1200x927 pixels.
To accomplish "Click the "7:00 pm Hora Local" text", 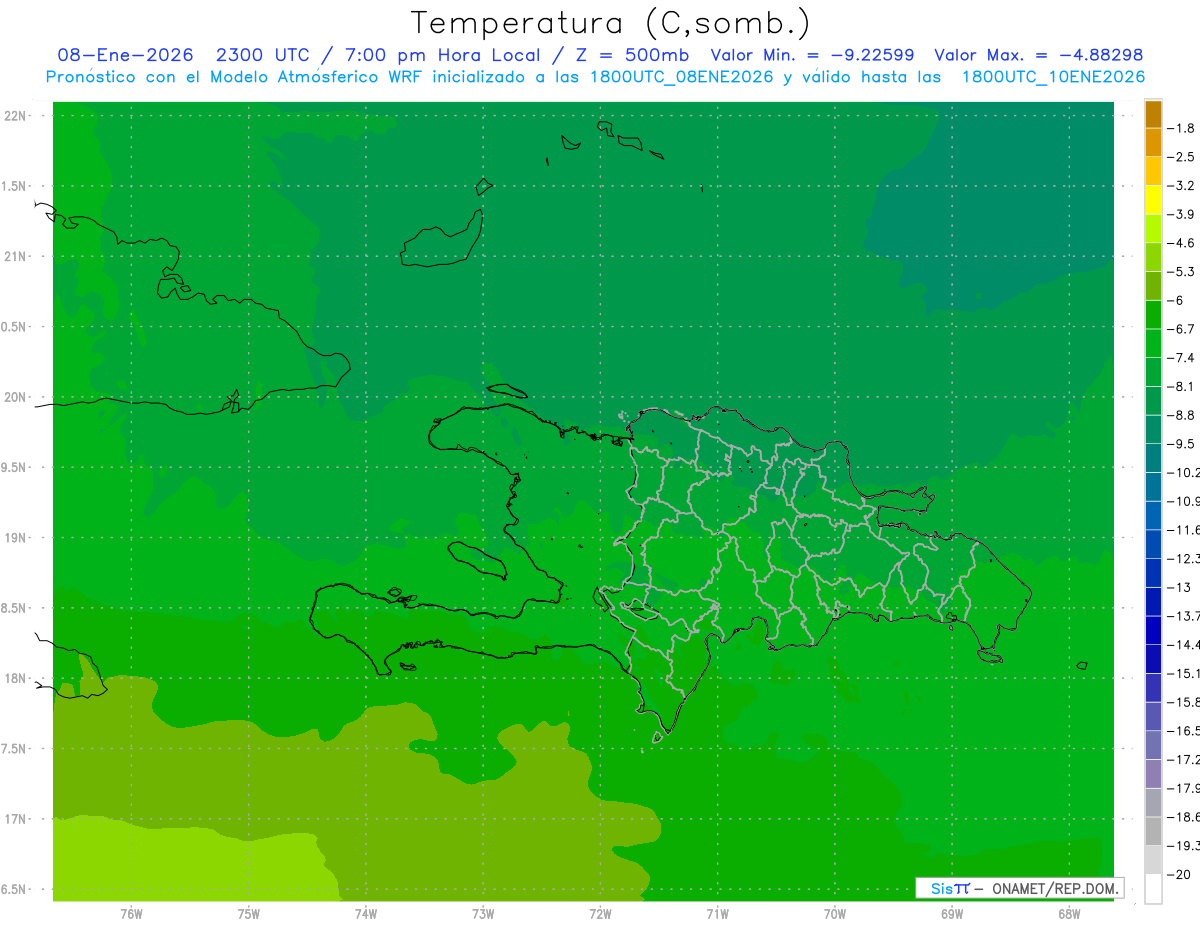I will [442, 55].
